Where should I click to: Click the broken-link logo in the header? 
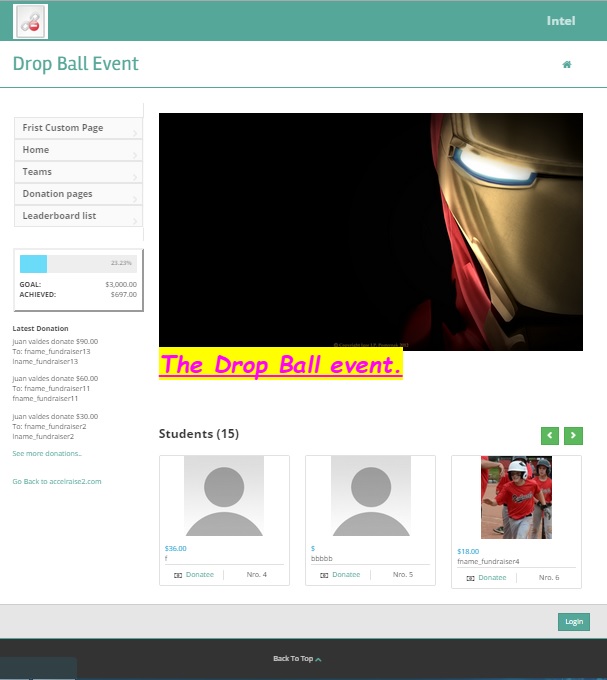30,22
